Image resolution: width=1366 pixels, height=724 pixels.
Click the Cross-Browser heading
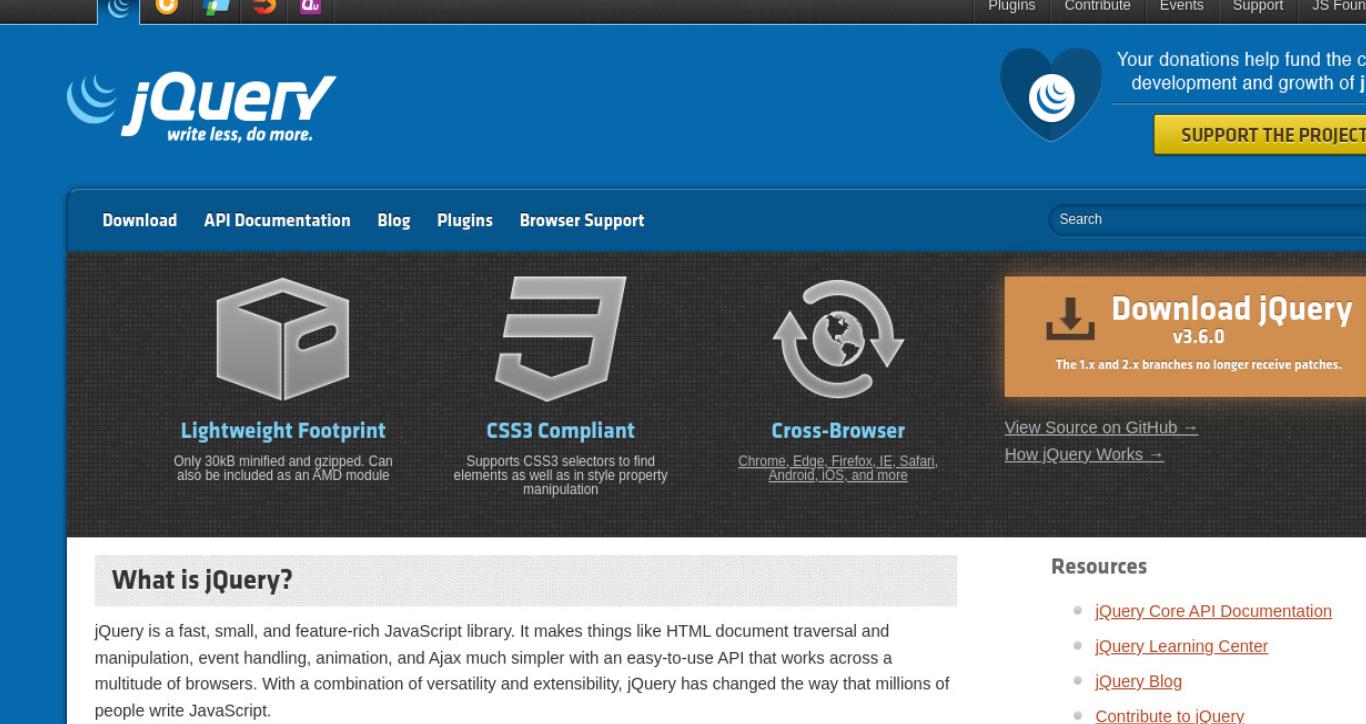coord(838,431)
